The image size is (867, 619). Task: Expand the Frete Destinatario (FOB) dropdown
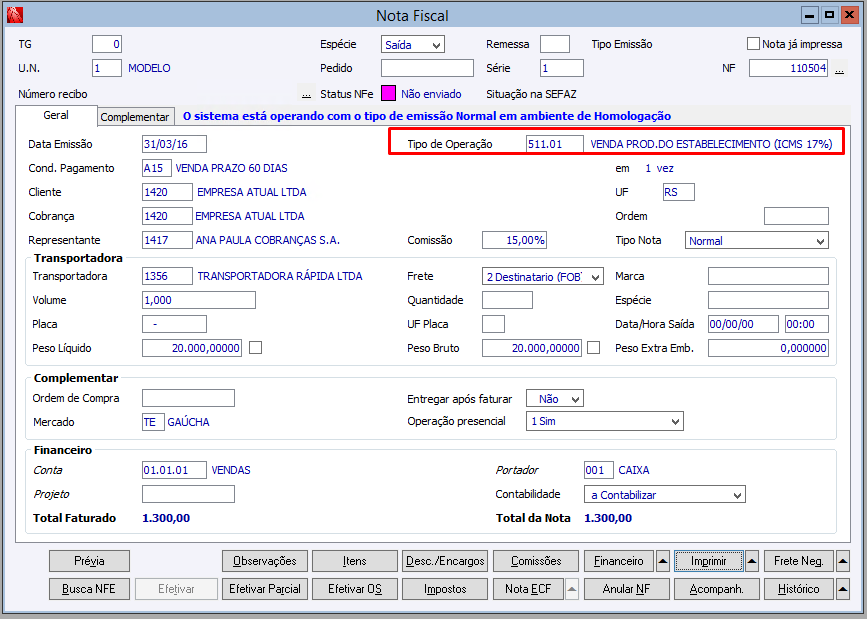click(543, 277)
